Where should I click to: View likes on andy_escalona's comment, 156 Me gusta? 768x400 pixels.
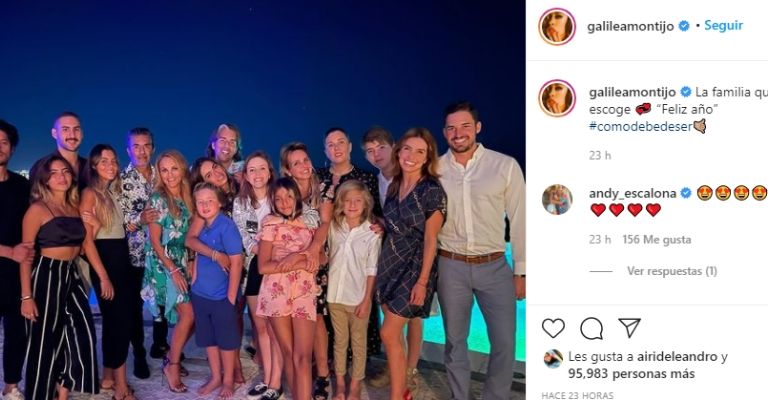pyautogui.click(x=657, y=239)
